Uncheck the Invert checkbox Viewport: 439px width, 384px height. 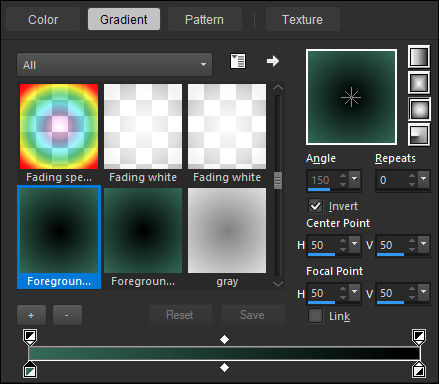point(315,206)
